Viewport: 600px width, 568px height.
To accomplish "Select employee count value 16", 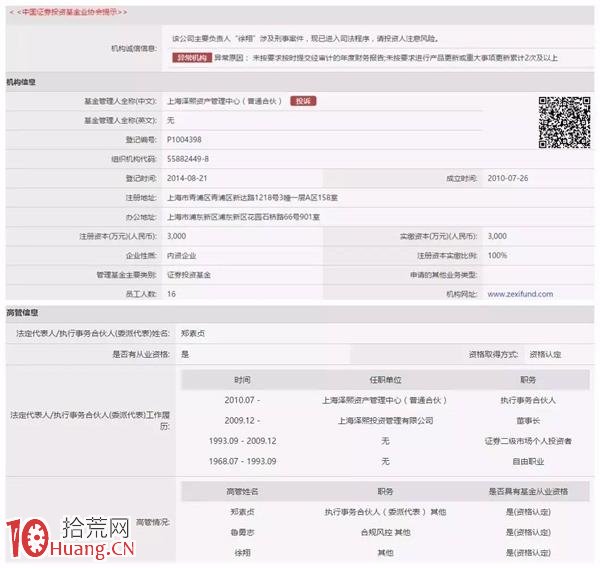I will pos(171,294).
